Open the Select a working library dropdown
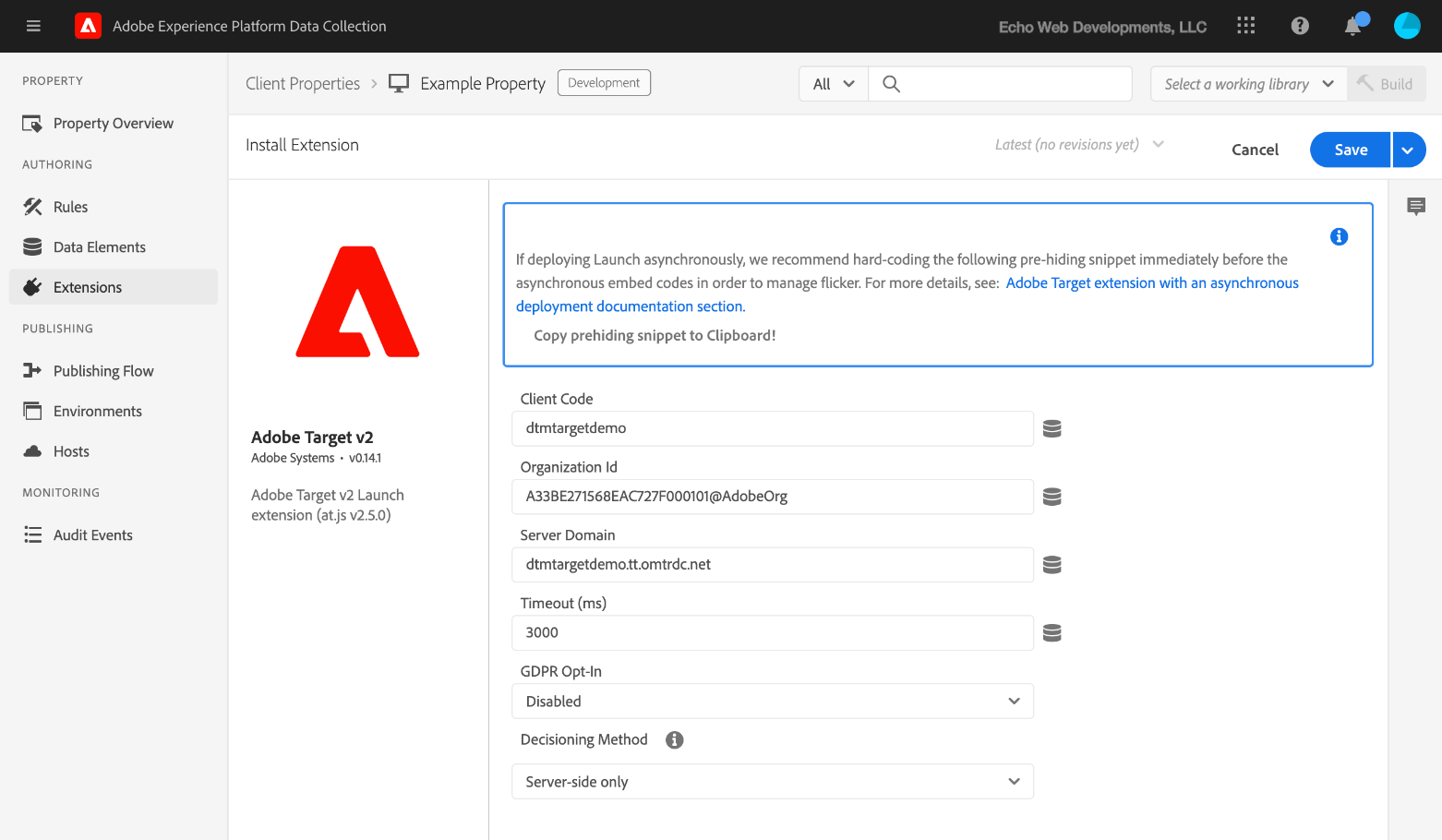 (1248, 84)
